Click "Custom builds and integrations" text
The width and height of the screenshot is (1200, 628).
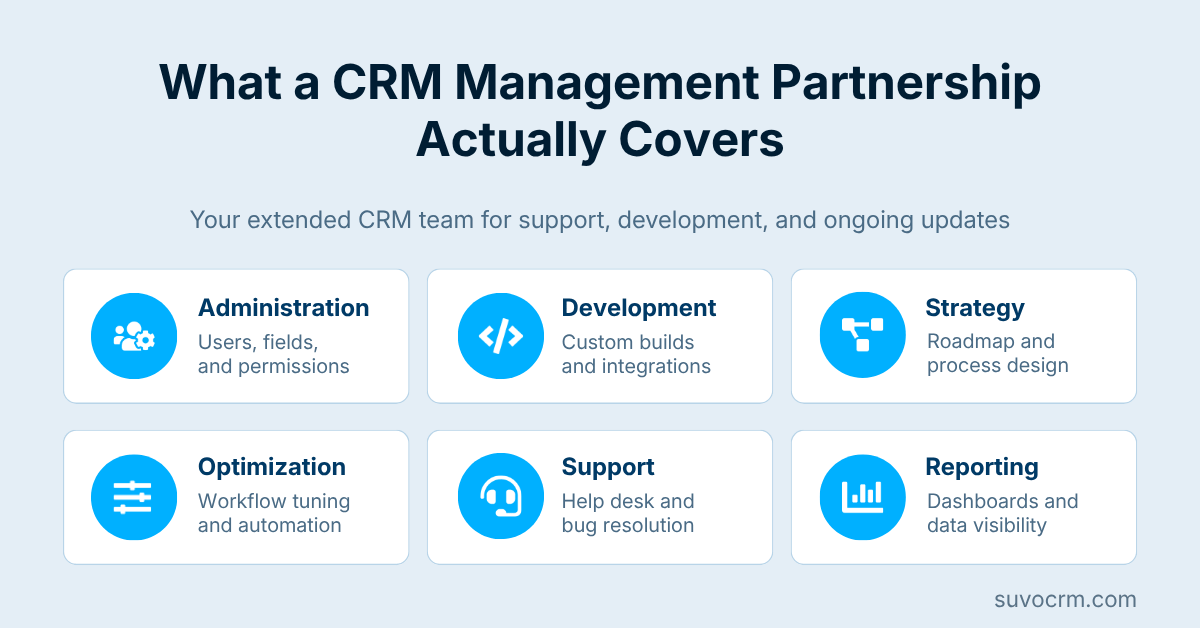click(636, 354)
